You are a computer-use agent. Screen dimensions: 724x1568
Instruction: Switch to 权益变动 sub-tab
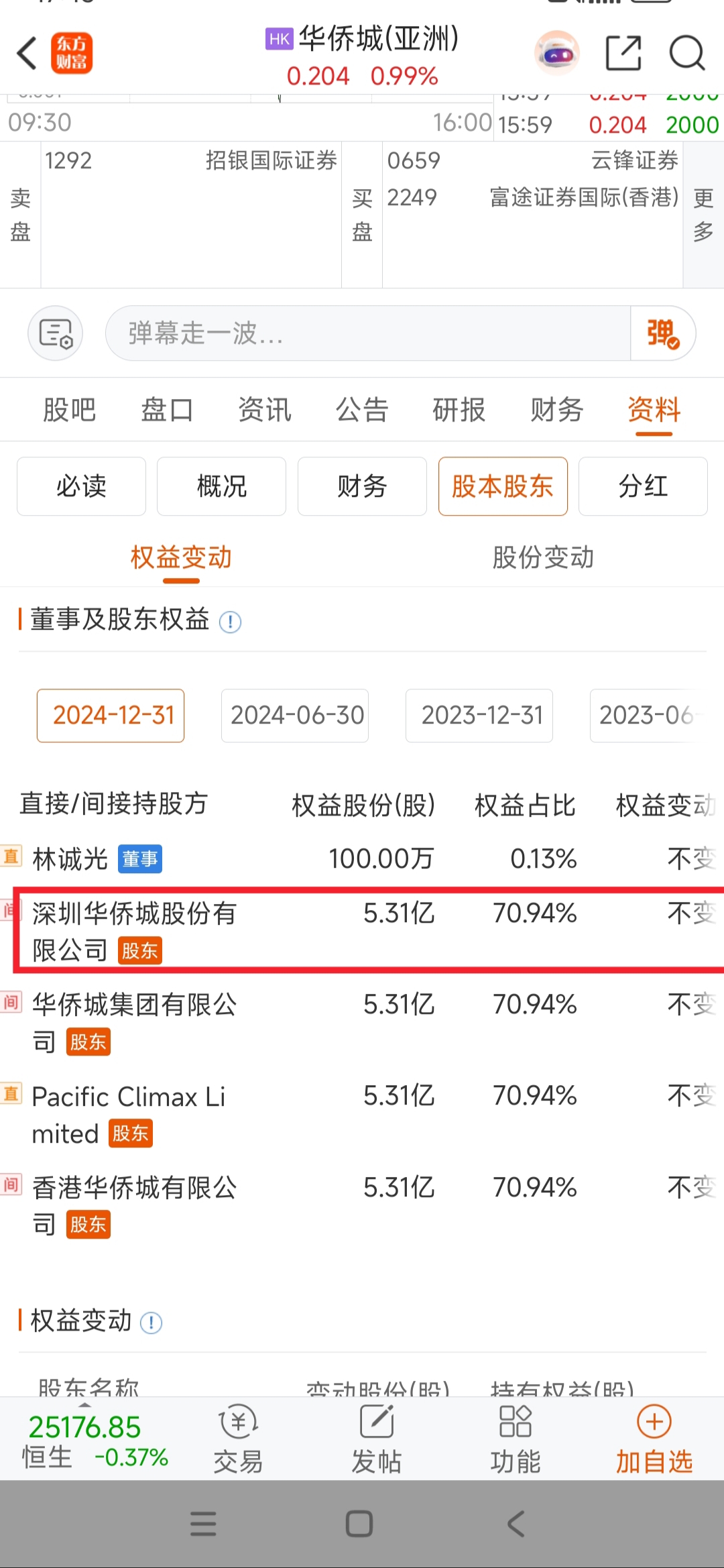coord(181,557)
